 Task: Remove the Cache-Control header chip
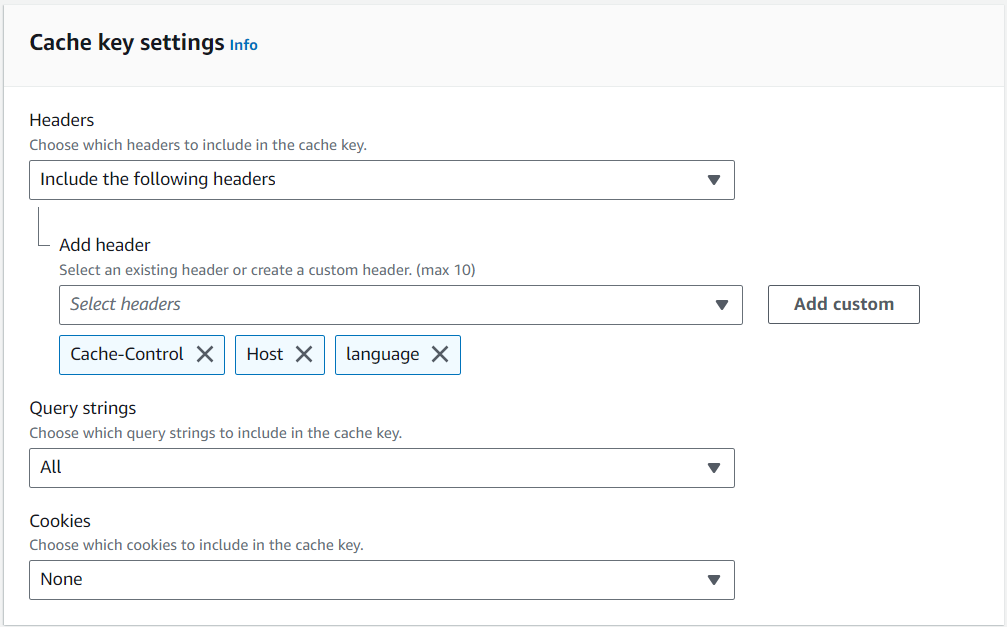pyautogui.click(x=205, y=354)
